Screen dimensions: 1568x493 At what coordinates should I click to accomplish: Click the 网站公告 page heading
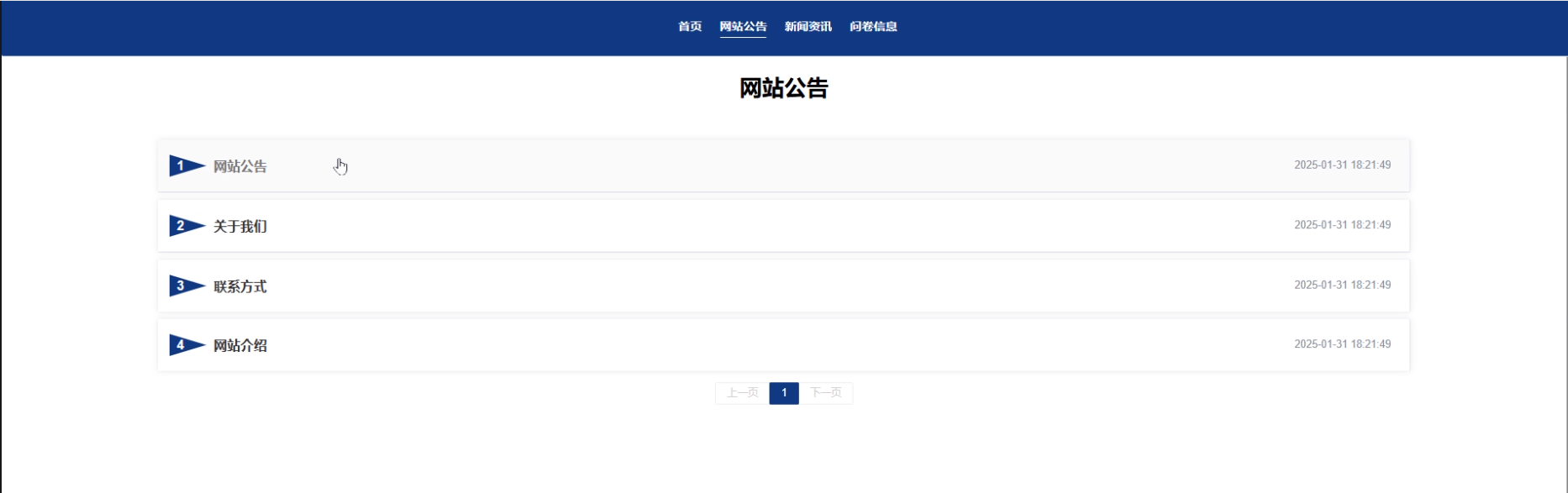783,88
